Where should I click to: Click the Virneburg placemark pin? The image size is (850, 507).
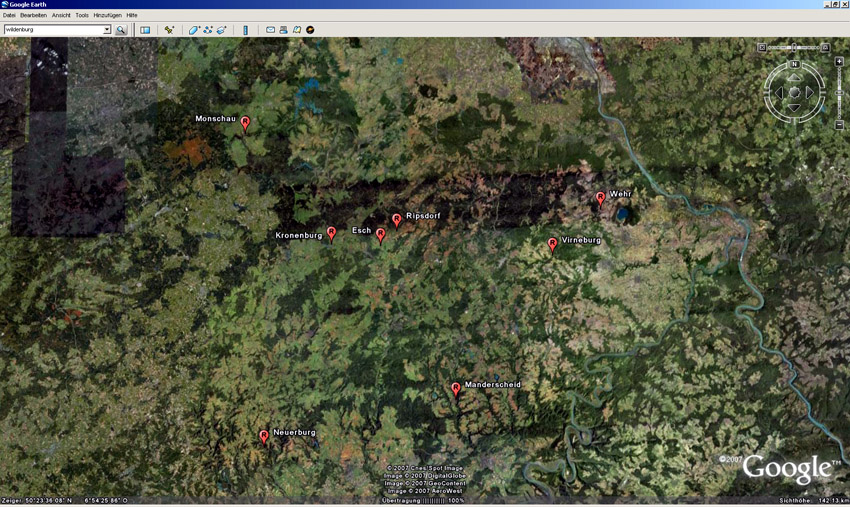pos(552,245)
